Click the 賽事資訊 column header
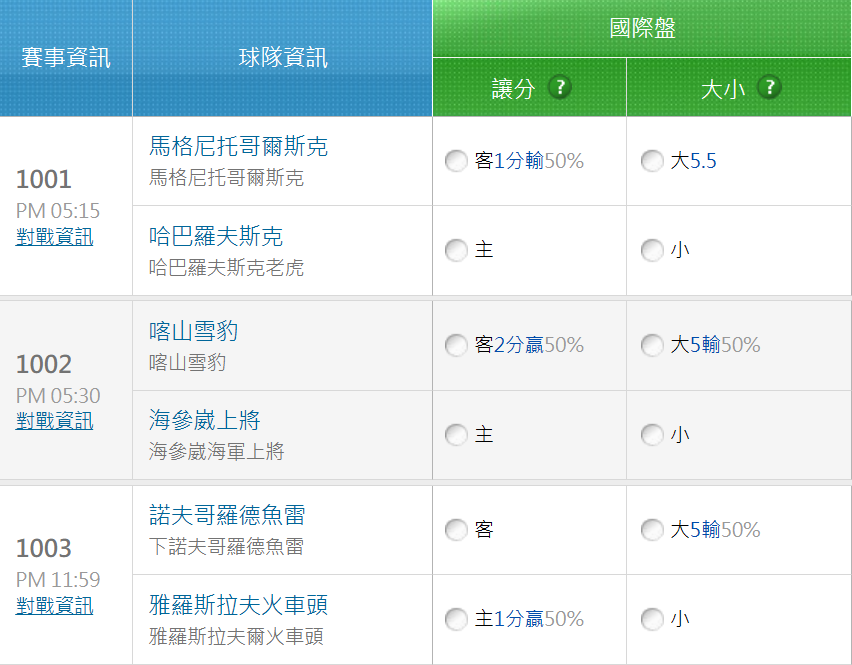Viewport: 852px width, 665px height. 66,58
